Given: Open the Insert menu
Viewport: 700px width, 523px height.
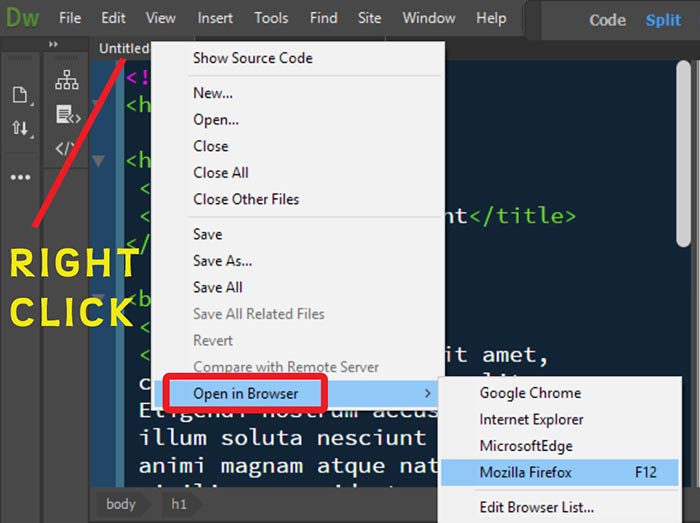Looking at the screenshot, I should tap(215, 18).
